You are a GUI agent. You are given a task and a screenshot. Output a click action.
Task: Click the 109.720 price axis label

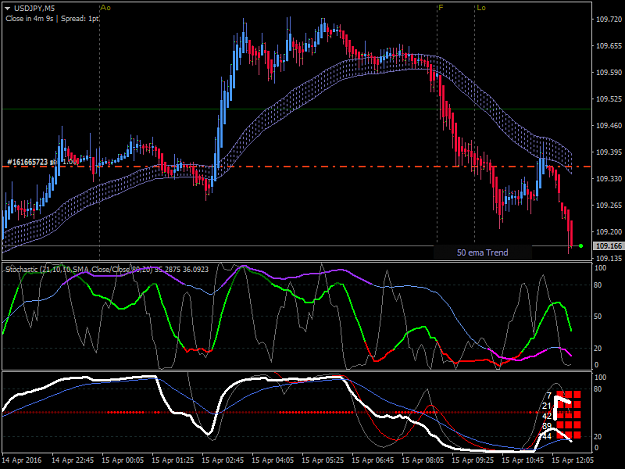coord(609,19)
